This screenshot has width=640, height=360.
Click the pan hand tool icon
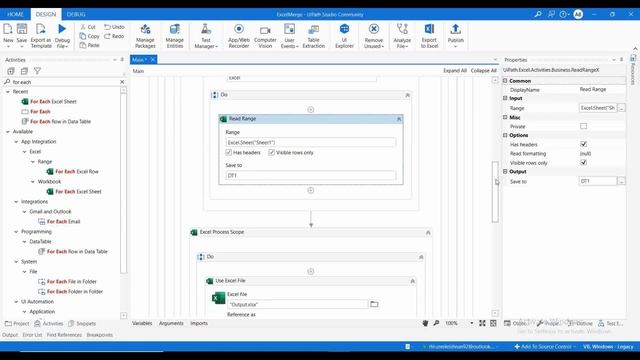click(425, 323)
